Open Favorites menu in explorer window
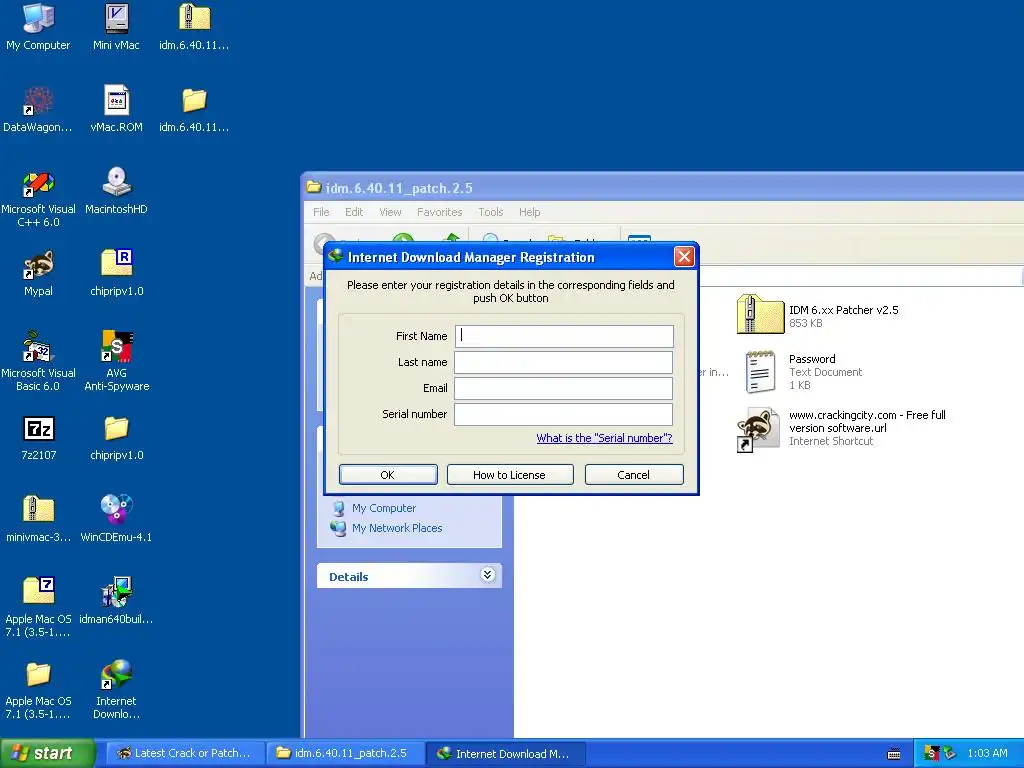The width and height of the screenshot is (1024, 768). coord(440,212)
